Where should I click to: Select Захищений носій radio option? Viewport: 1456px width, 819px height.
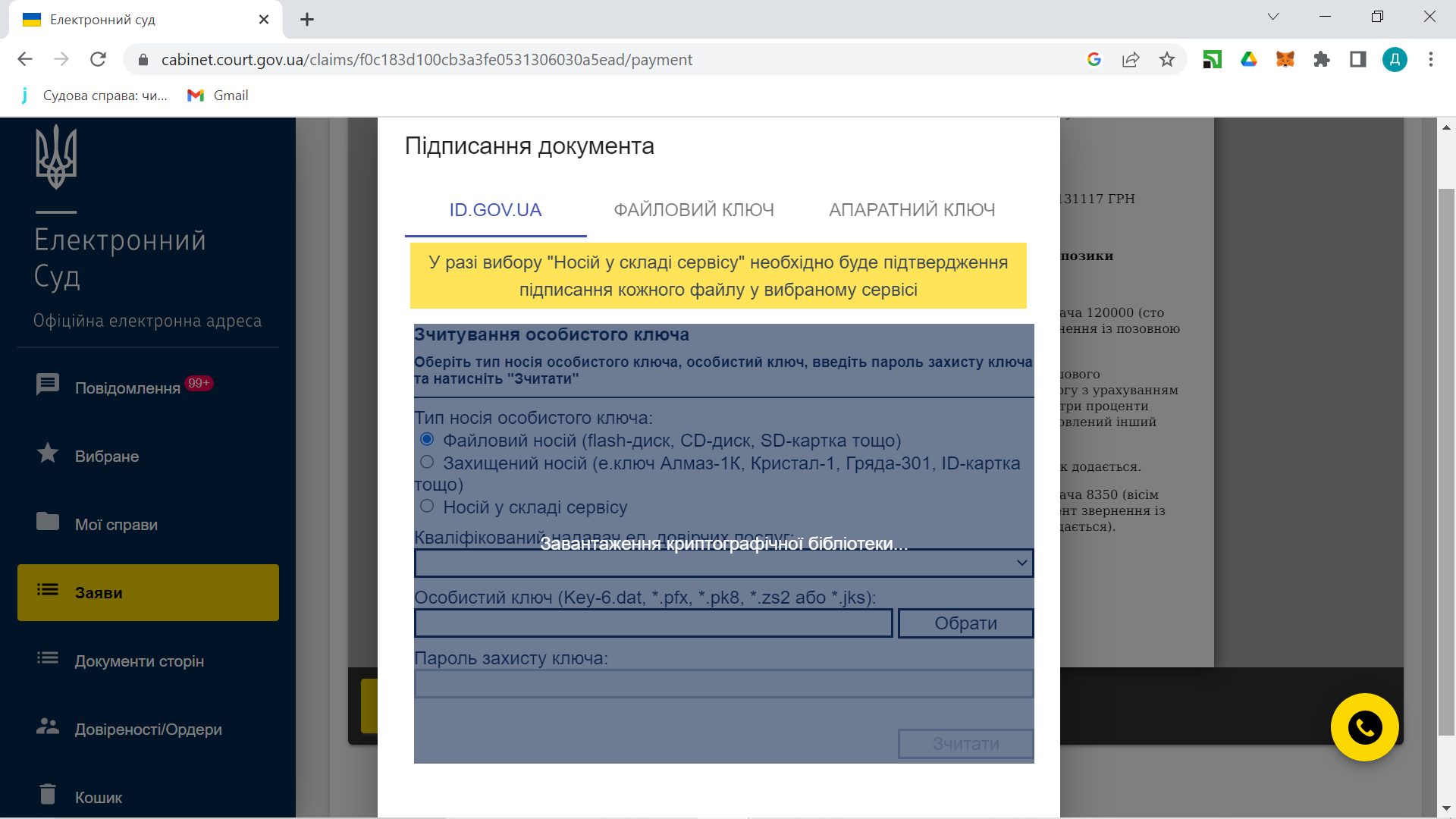click(427, 462)
